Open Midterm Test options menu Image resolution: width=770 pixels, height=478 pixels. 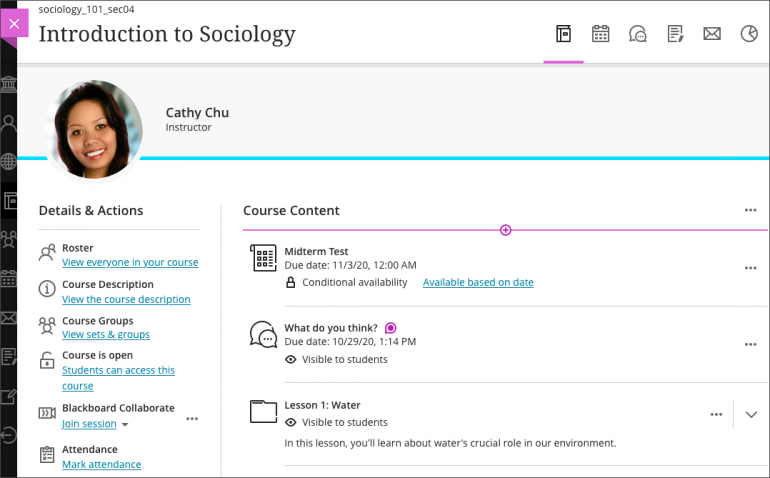[x=750, y=268]
